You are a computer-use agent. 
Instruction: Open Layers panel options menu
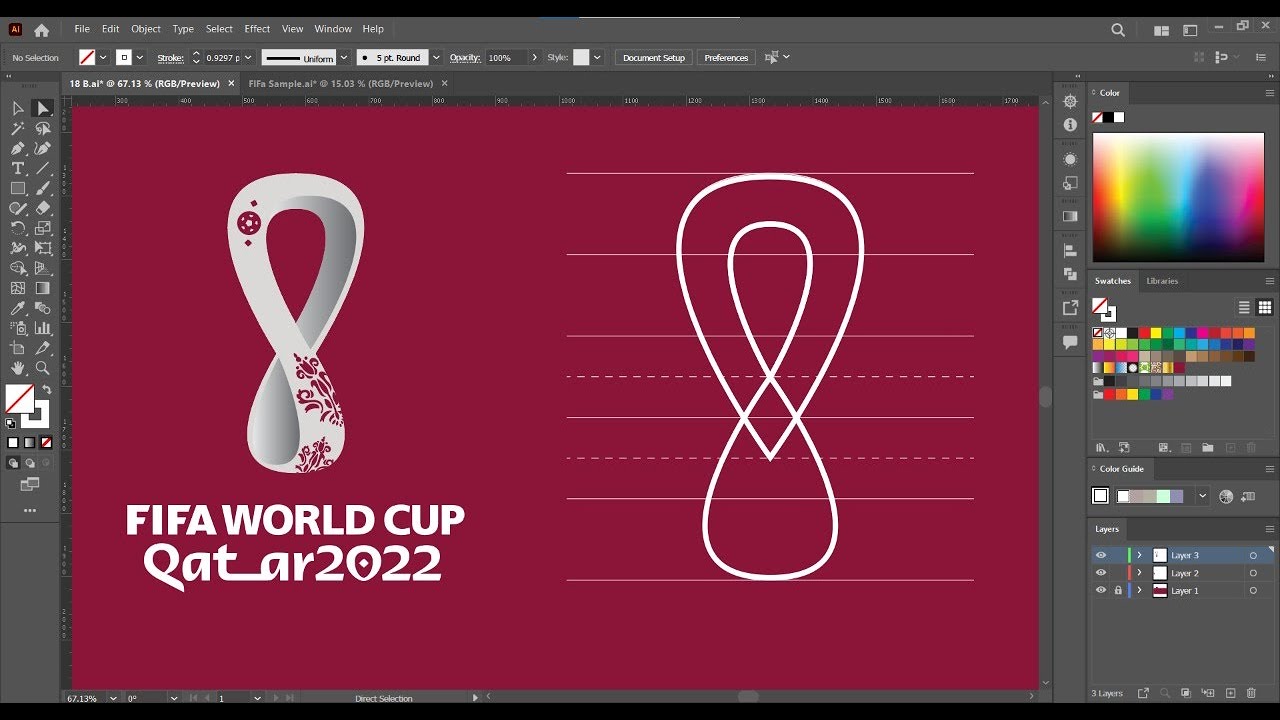coord(1270,529)
